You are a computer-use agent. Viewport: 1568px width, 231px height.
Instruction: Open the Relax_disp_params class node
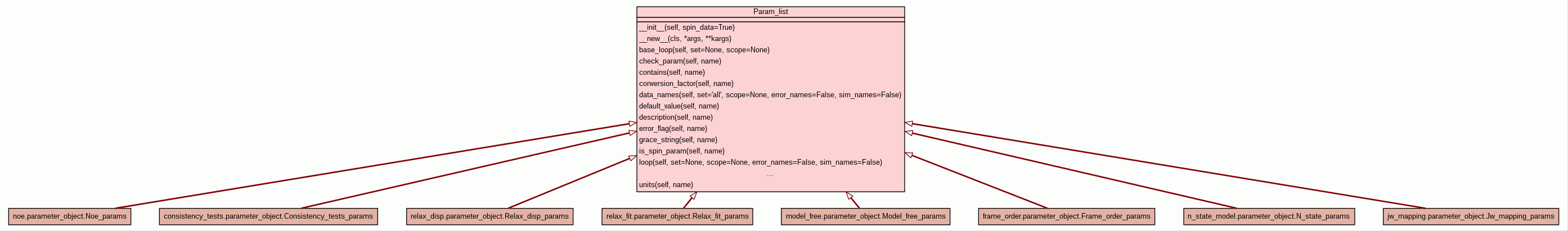tap(489, 216)
